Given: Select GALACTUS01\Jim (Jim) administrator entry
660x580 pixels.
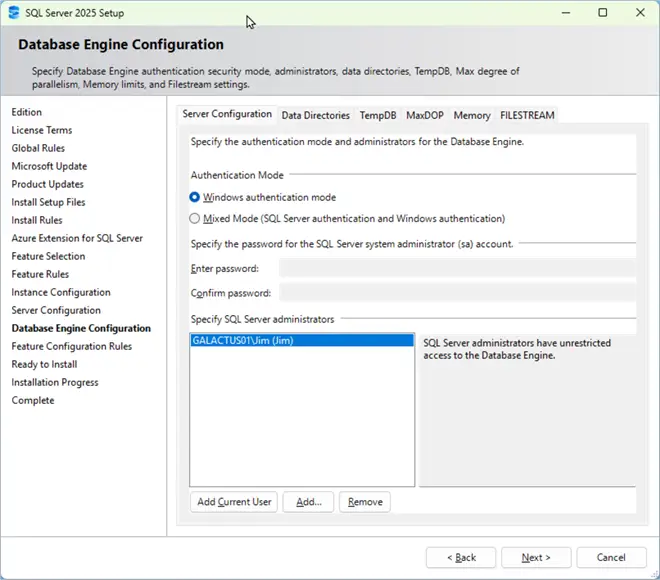Looking at the screenshot, I should 302,341.
